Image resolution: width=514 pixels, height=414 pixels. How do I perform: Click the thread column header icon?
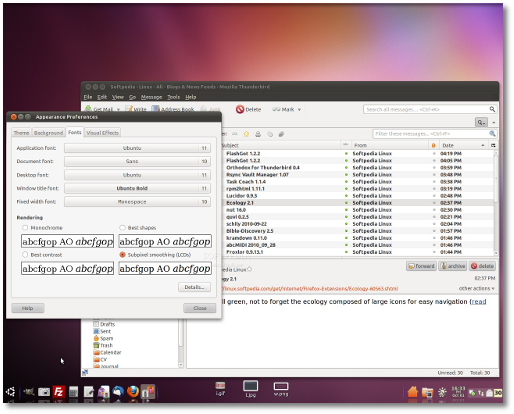(345, 145)
